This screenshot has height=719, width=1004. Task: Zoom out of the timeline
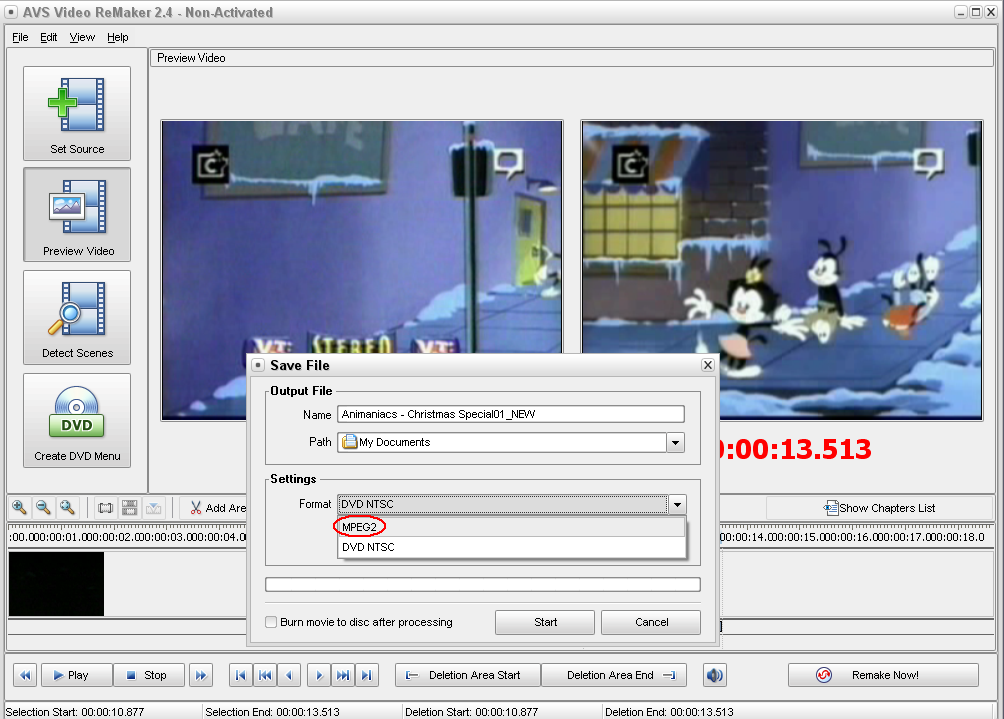(43, 508)
